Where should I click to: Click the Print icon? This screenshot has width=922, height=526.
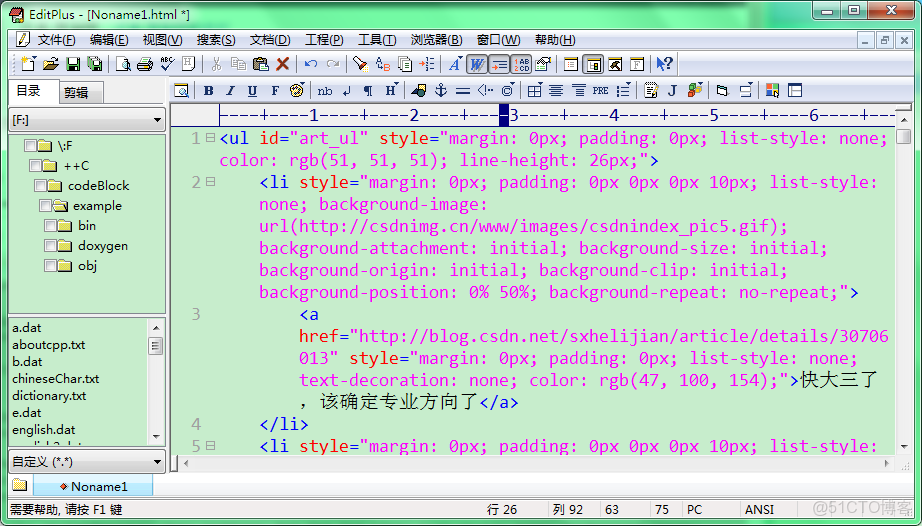pyautogui.click(x=145, y=63)
